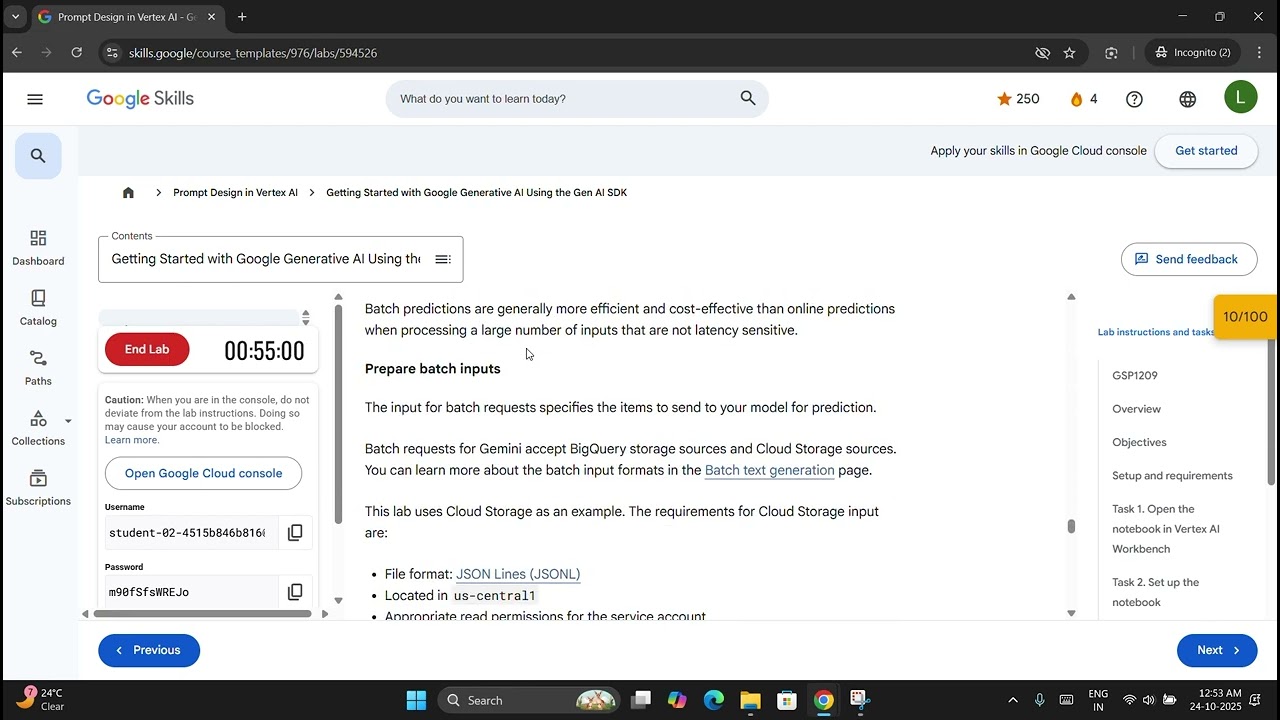Jump to Task 1 Open the notebook
This screenshot has width=1280, height=720.
(1166, 529)
